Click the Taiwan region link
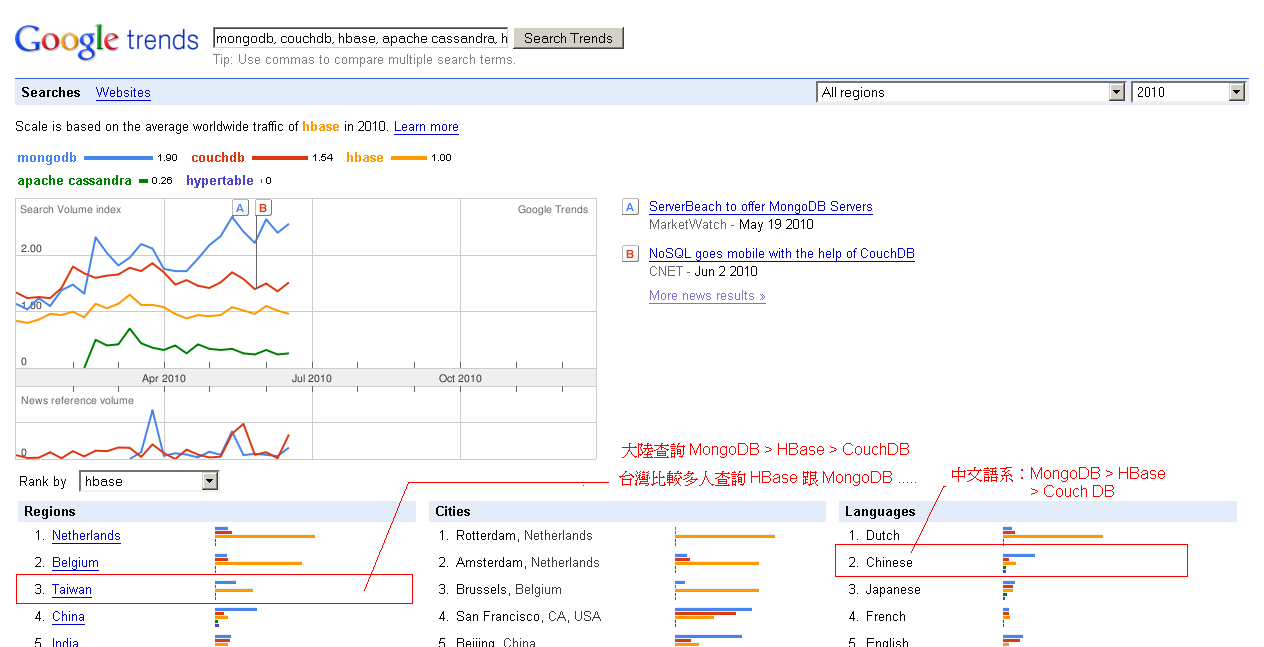The image size is (1264, 647). click(x=72, y=590)
